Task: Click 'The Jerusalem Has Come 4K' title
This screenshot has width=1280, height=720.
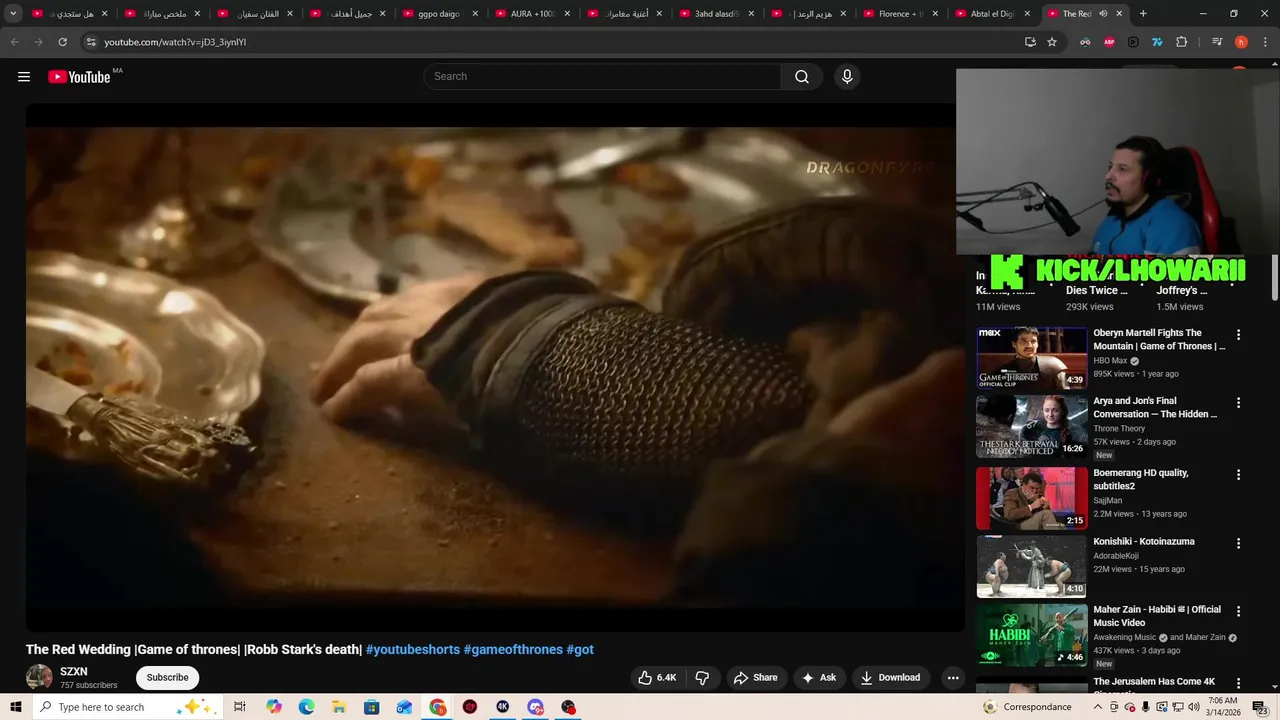Action: pos(1154,682)
